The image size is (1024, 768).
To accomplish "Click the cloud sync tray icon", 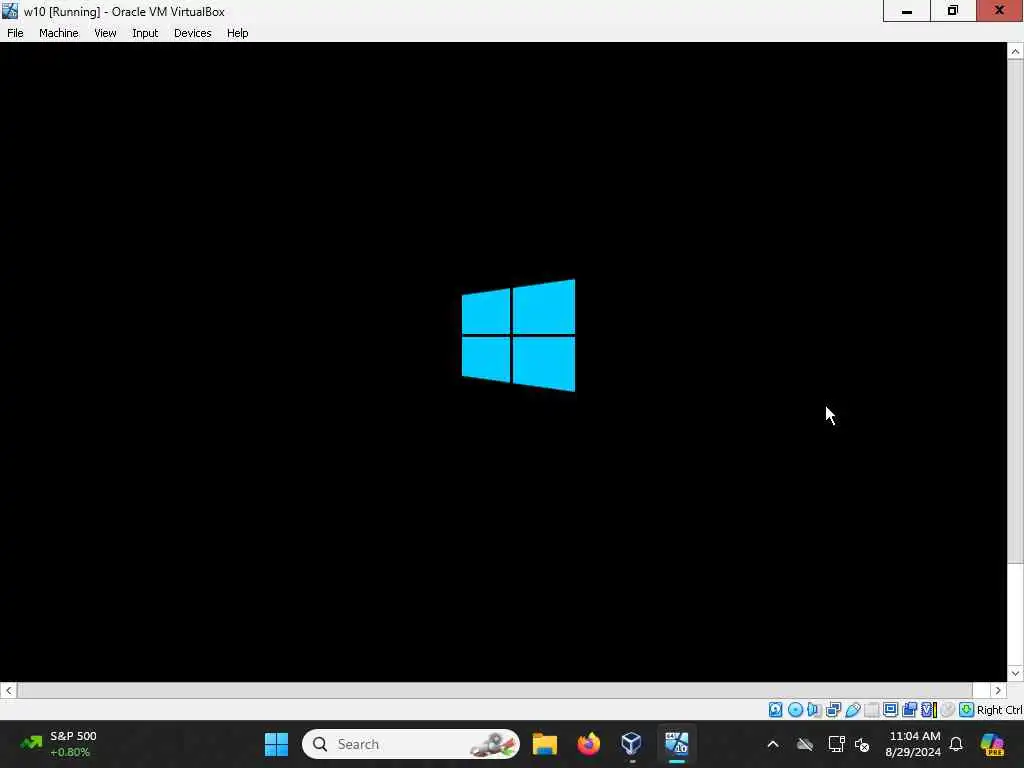I will tap(805, 744).
